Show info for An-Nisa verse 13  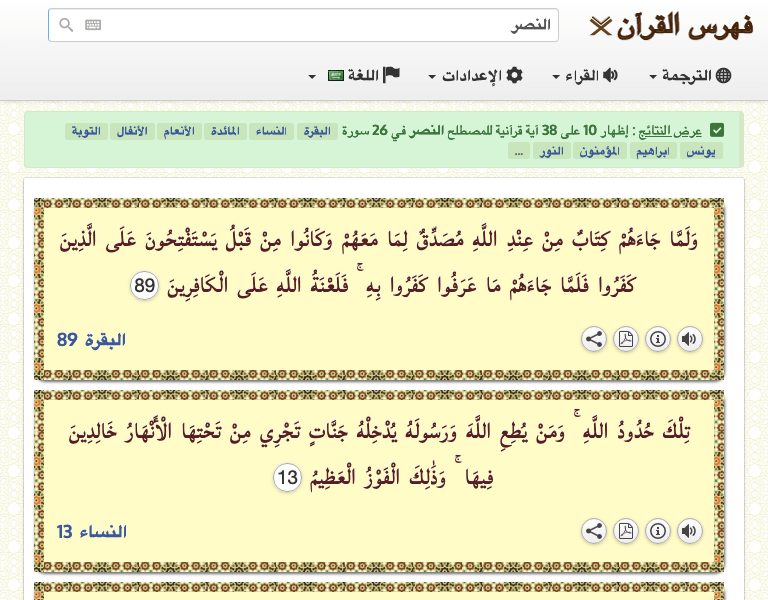click(x=657, y=531)
